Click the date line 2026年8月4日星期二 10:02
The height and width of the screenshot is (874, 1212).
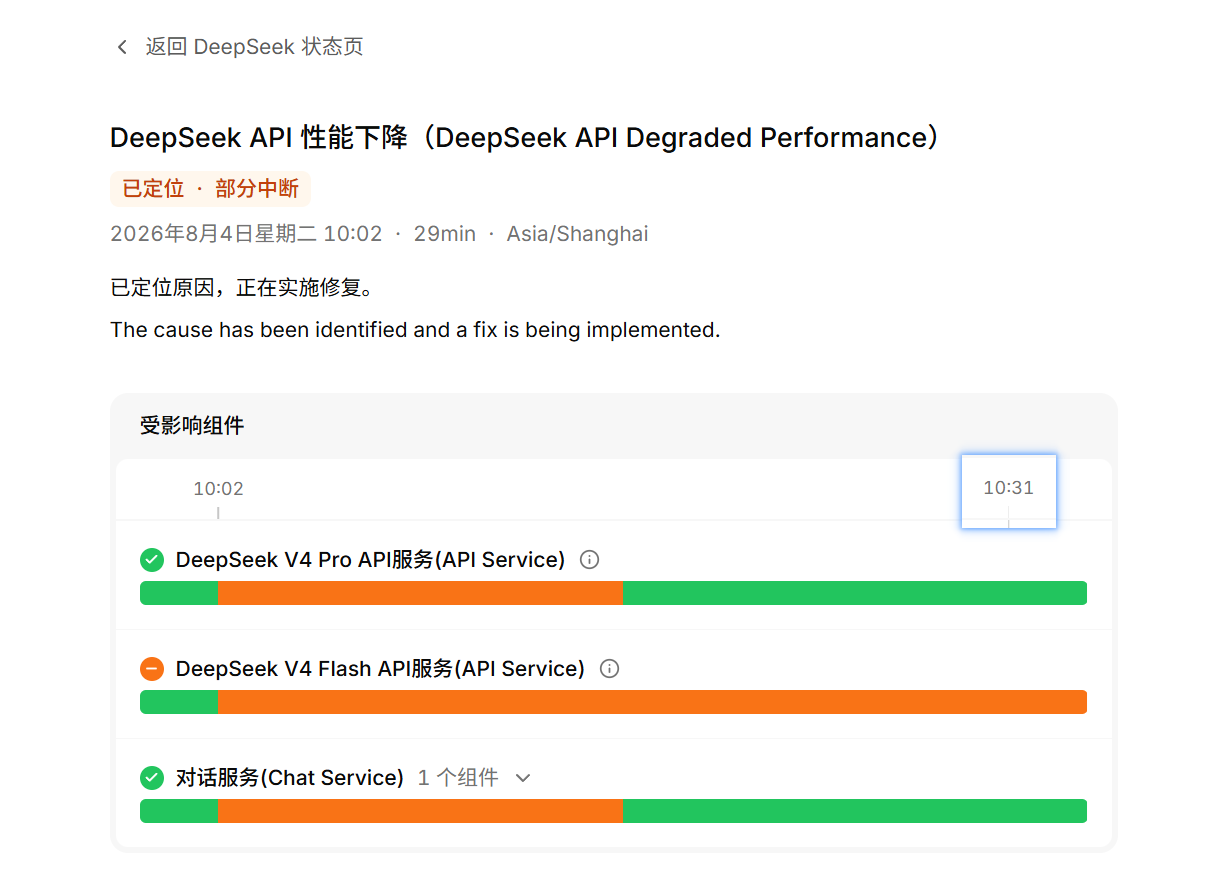click(246, 234)
